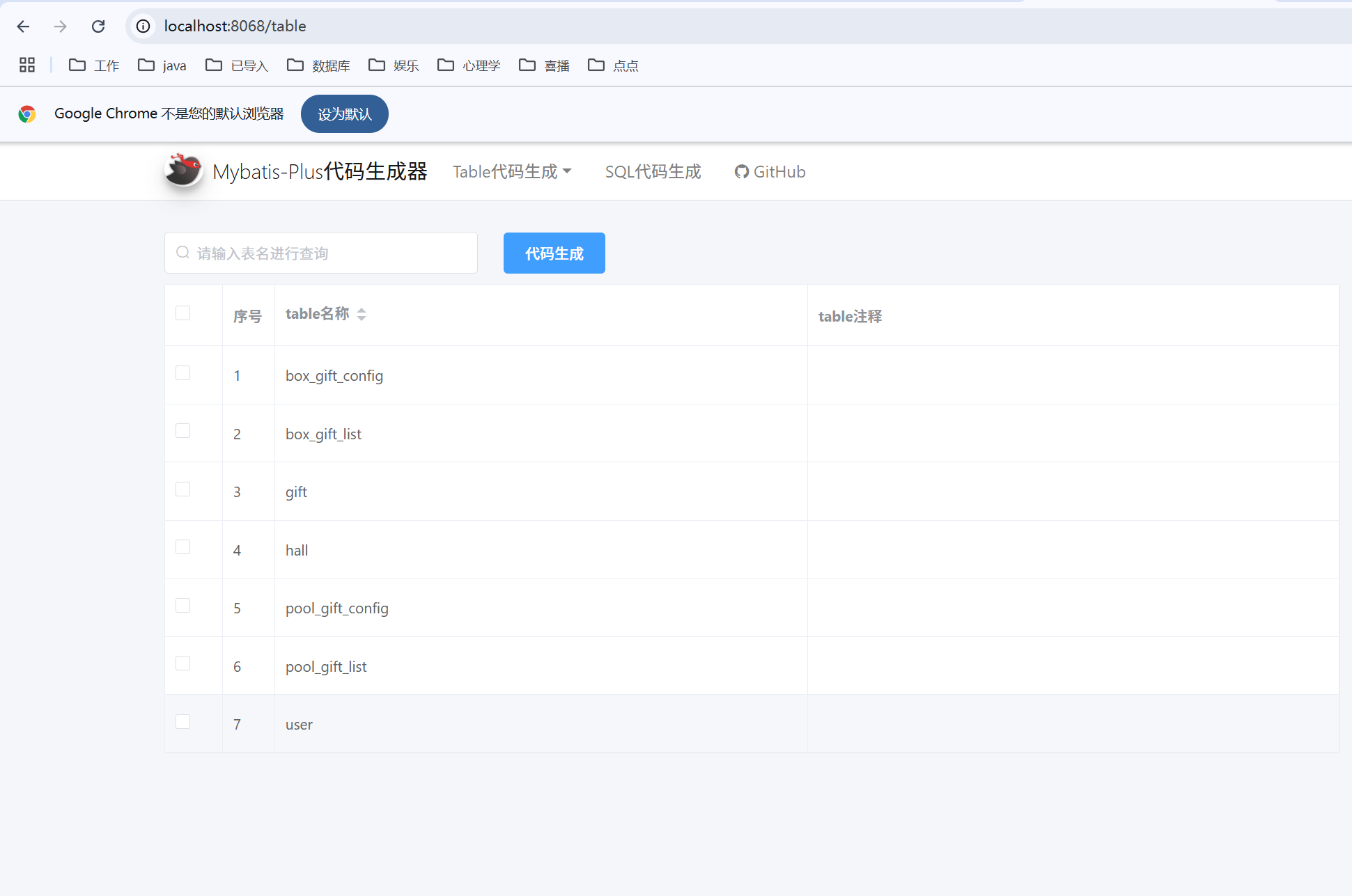Click the 设为默认 button in Chrome banner
1352x896 pixels.
tap(344, 113)
